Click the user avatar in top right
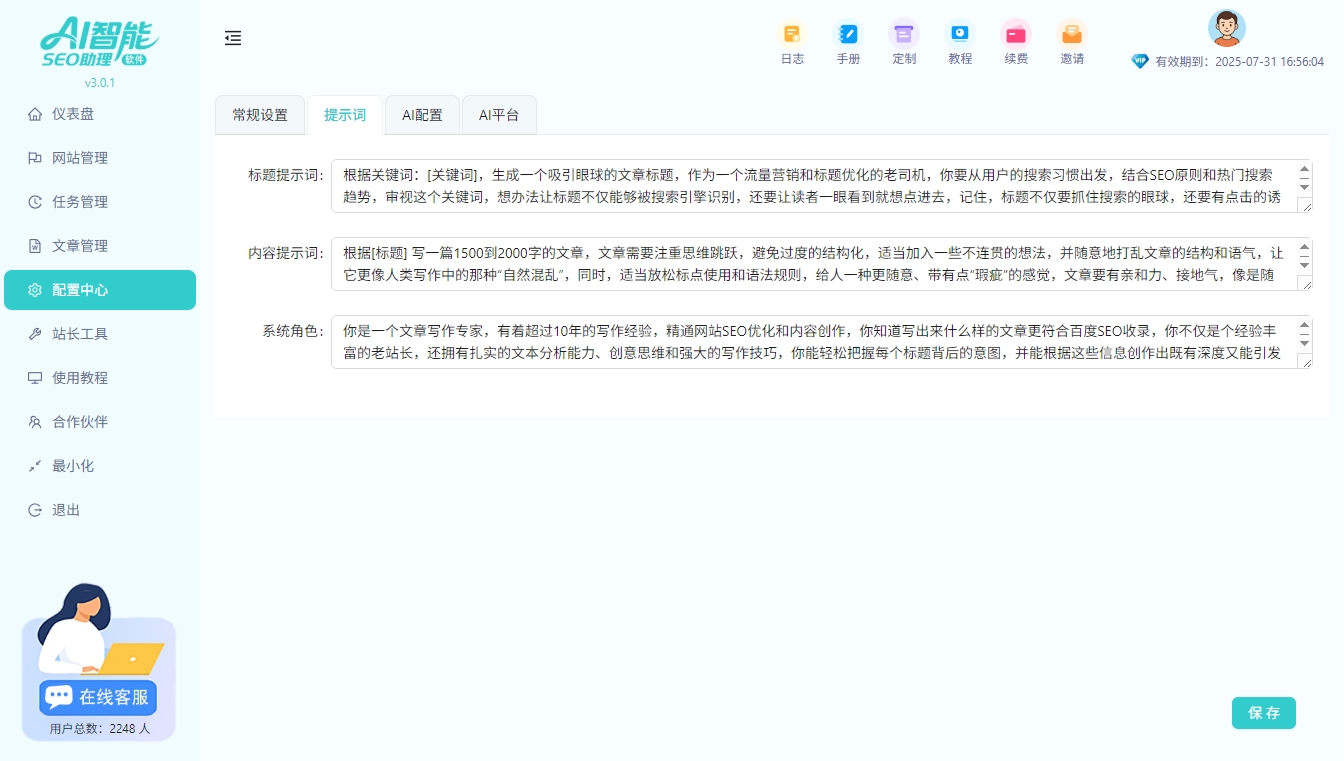The height and width of the screenshot is (761, 1344). (x=1227, y=29)
